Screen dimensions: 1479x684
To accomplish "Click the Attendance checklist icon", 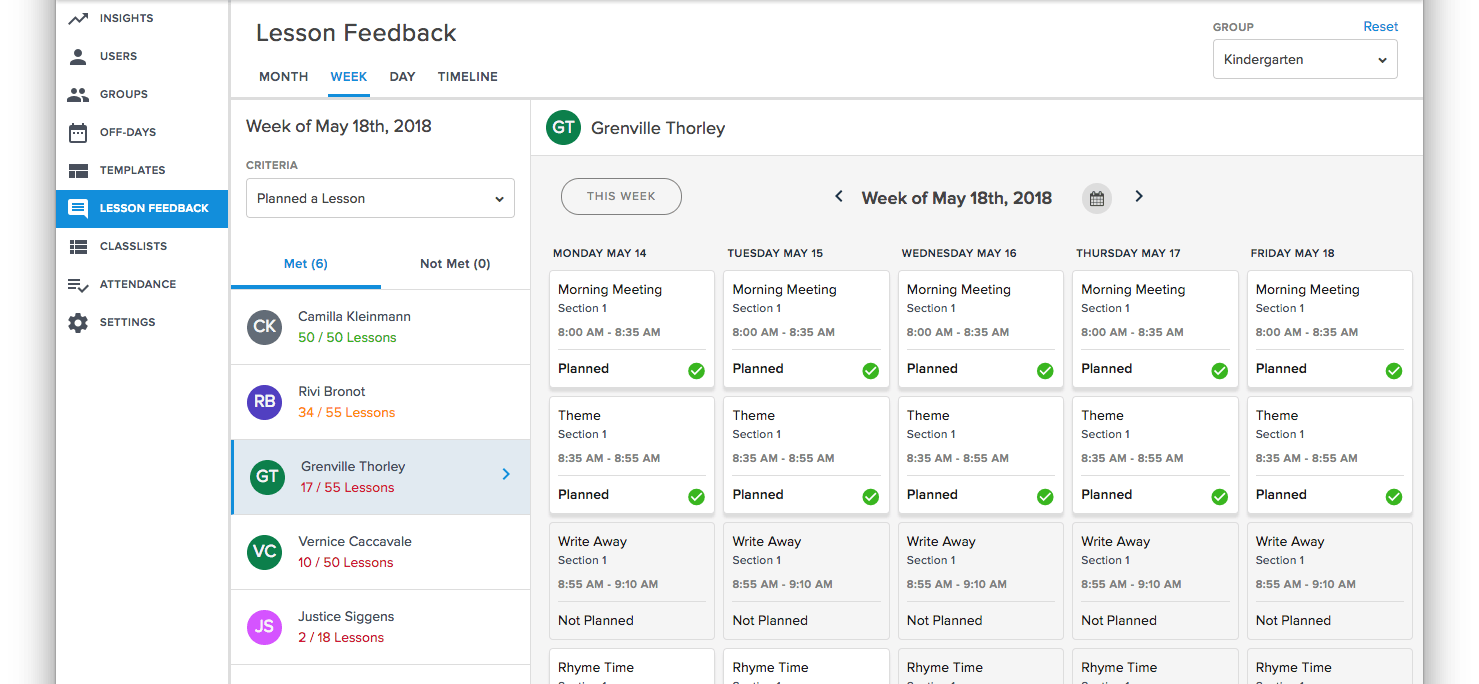I will pos(78,284).
